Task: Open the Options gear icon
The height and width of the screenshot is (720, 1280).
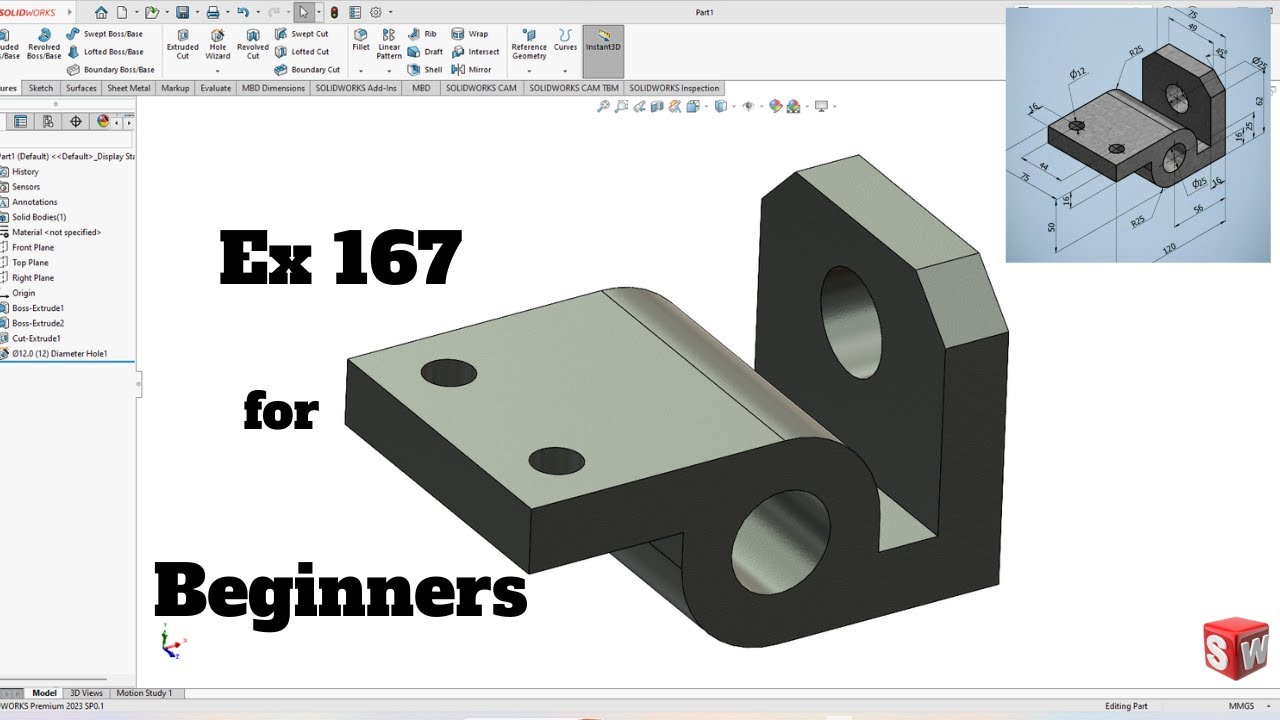Action: click(376, 13)
